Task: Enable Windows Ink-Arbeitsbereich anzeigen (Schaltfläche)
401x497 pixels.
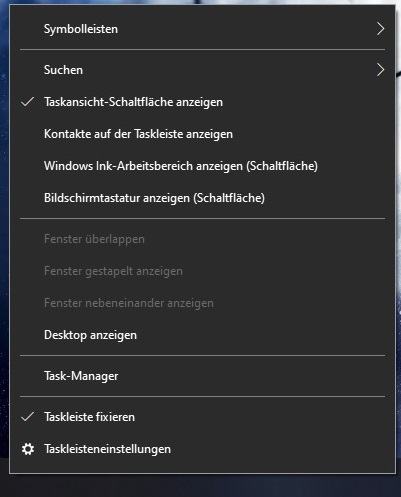Action: pos(202,166)
